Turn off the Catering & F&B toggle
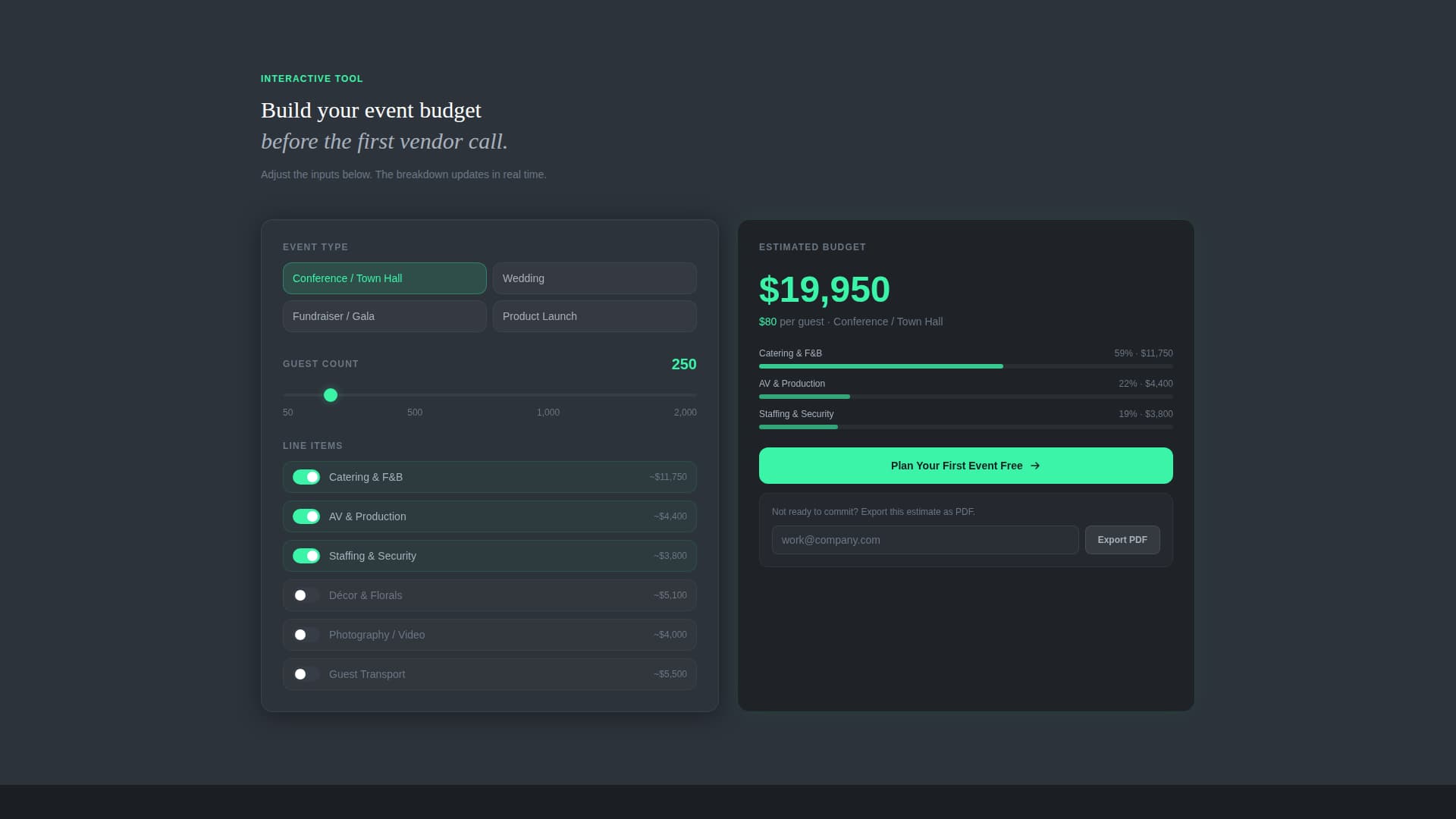The width and height of the screenshot is (1456, 819). (x=306, y=477)
